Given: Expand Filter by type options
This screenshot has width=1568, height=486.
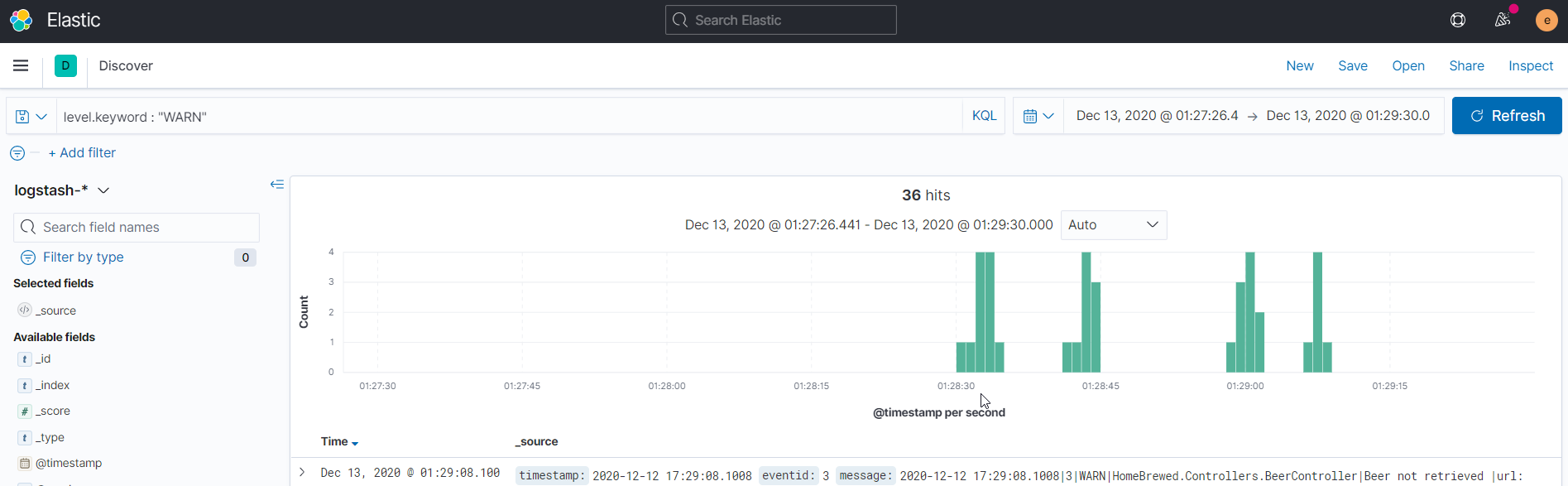Looking at the screenshot, I should 83,257.
